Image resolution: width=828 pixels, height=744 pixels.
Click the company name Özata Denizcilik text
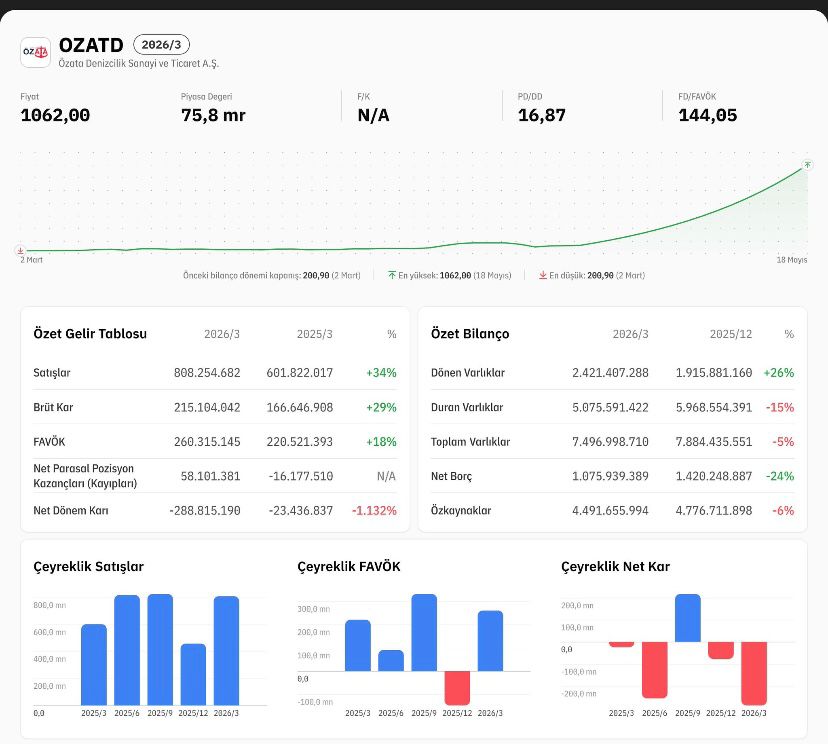click(138, 63)
